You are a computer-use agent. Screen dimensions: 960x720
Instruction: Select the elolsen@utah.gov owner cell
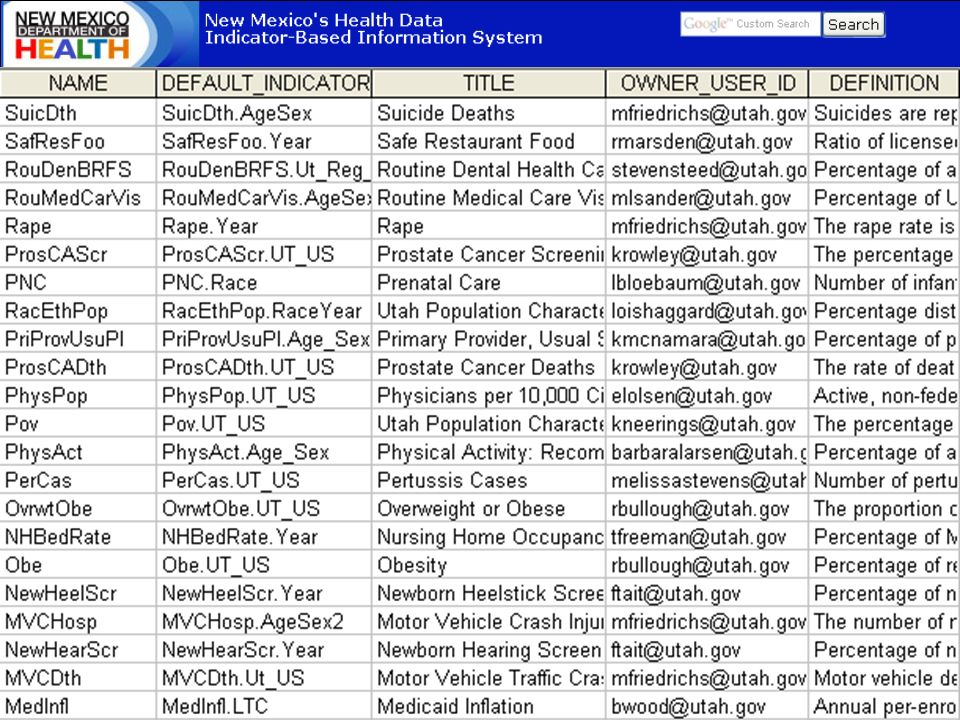707,396
